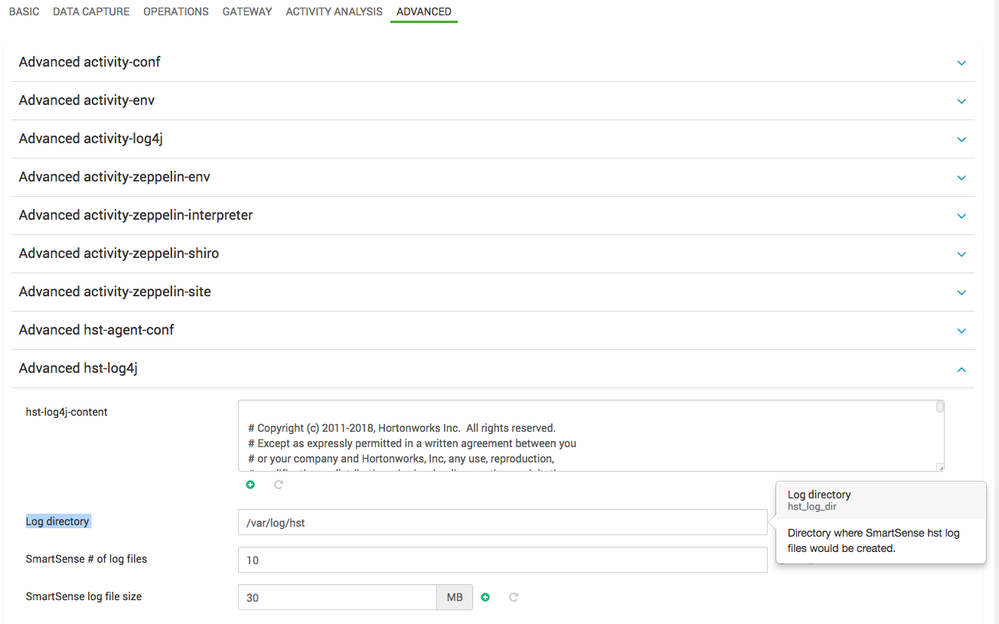
Task: Click green plus icon beside log file size
Action: point(486,597)
